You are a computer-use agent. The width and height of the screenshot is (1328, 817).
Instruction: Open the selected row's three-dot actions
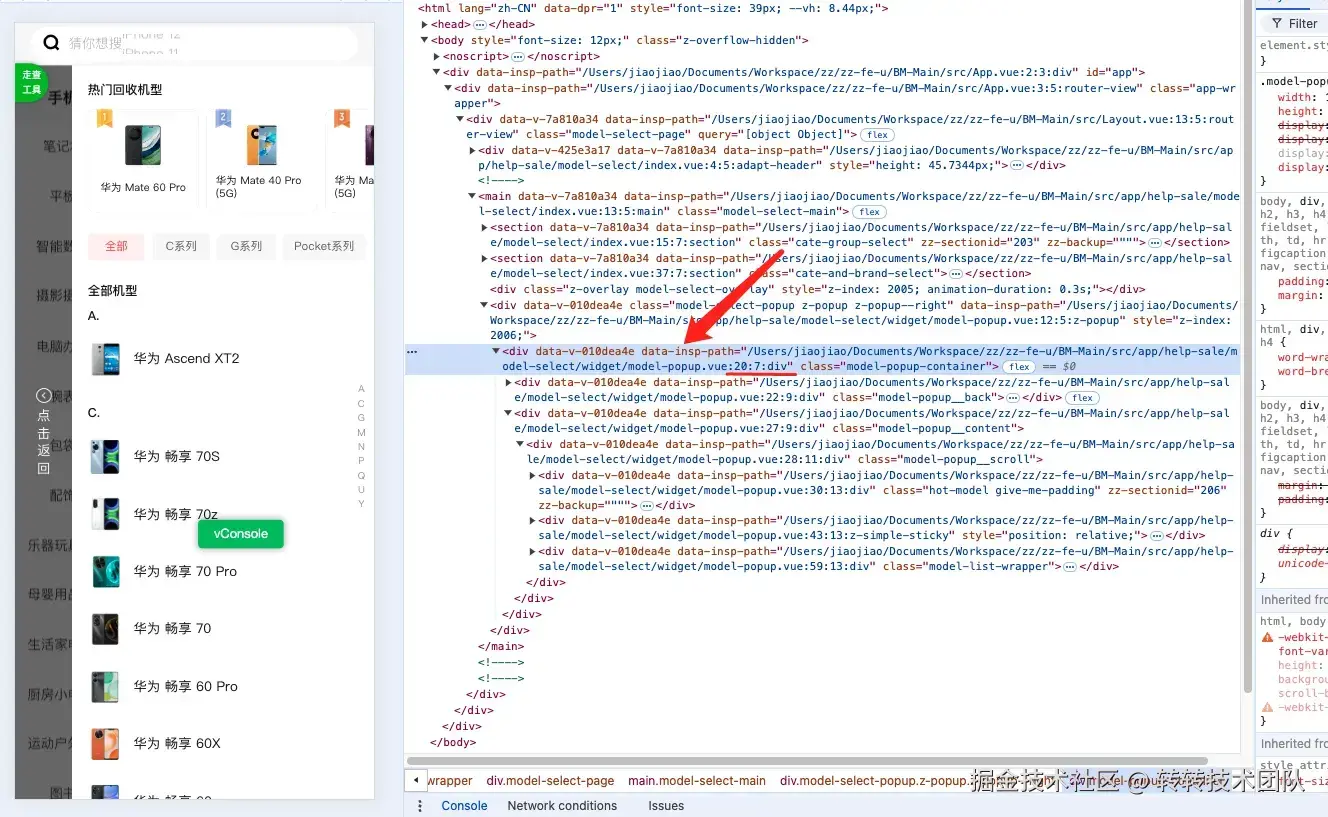point(412,352)
